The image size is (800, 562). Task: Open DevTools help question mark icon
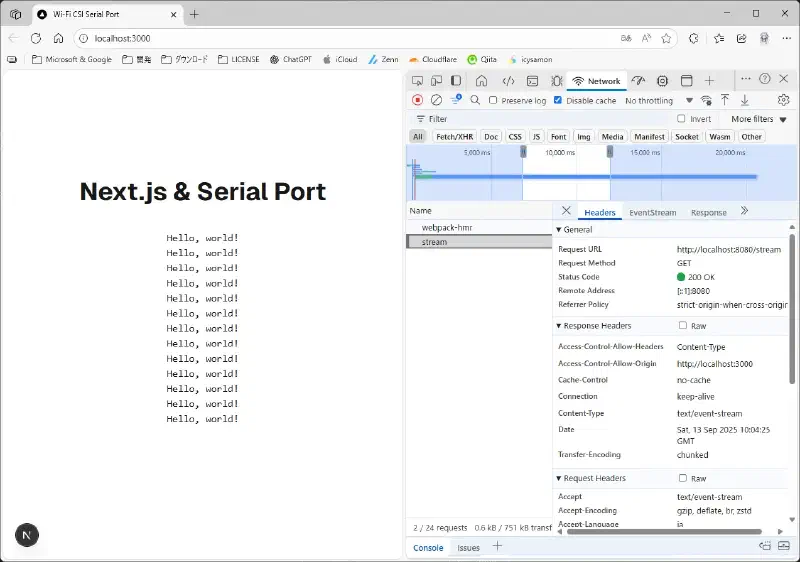pos(764,79)
